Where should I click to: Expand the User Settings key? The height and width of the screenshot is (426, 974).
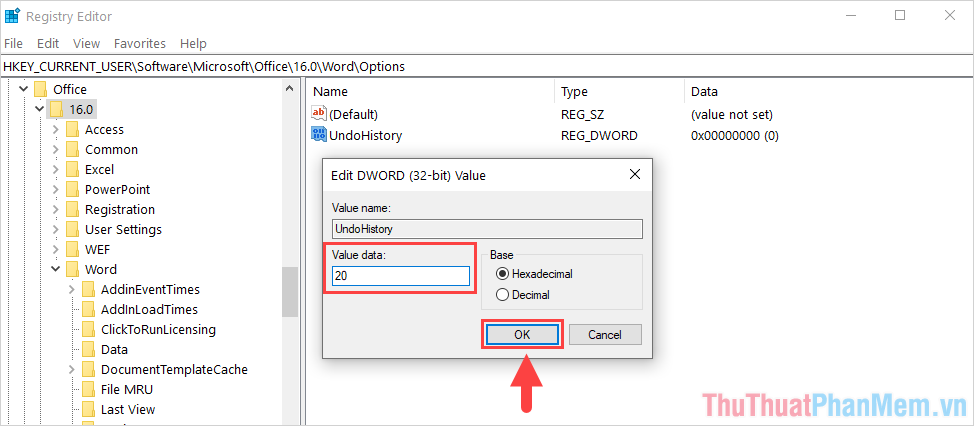click(x=56, y=229)
